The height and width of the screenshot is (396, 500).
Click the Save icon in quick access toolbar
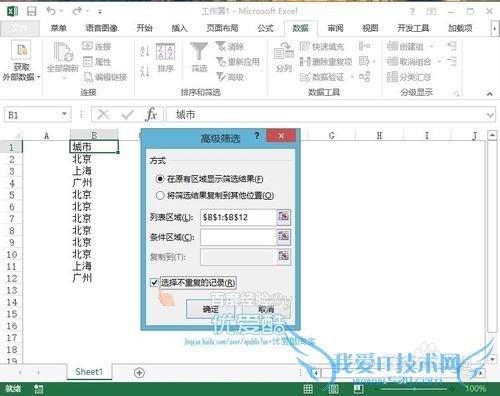click(31, 11)
